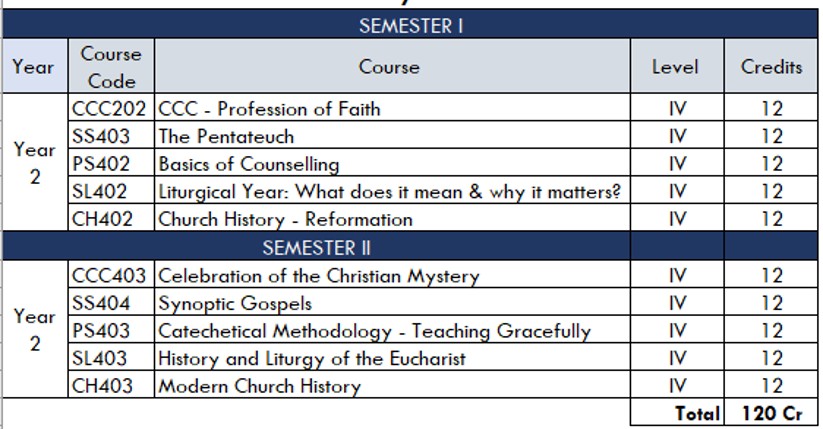Click the Level column header
This screenshot has height=429, width=823.
click(676, 68)
